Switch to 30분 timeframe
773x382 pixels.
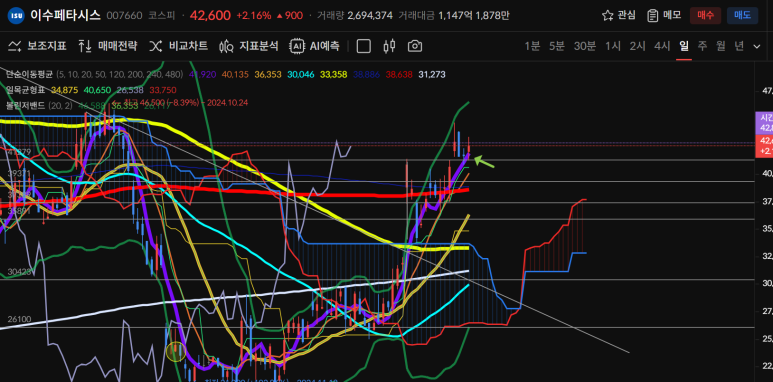(x=585, y=46)
